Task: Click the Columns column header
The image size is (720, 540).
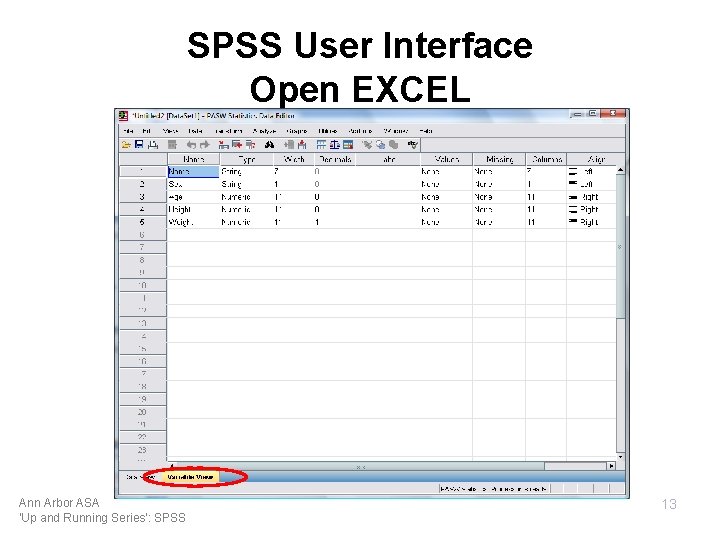Action: pos(546,159)
